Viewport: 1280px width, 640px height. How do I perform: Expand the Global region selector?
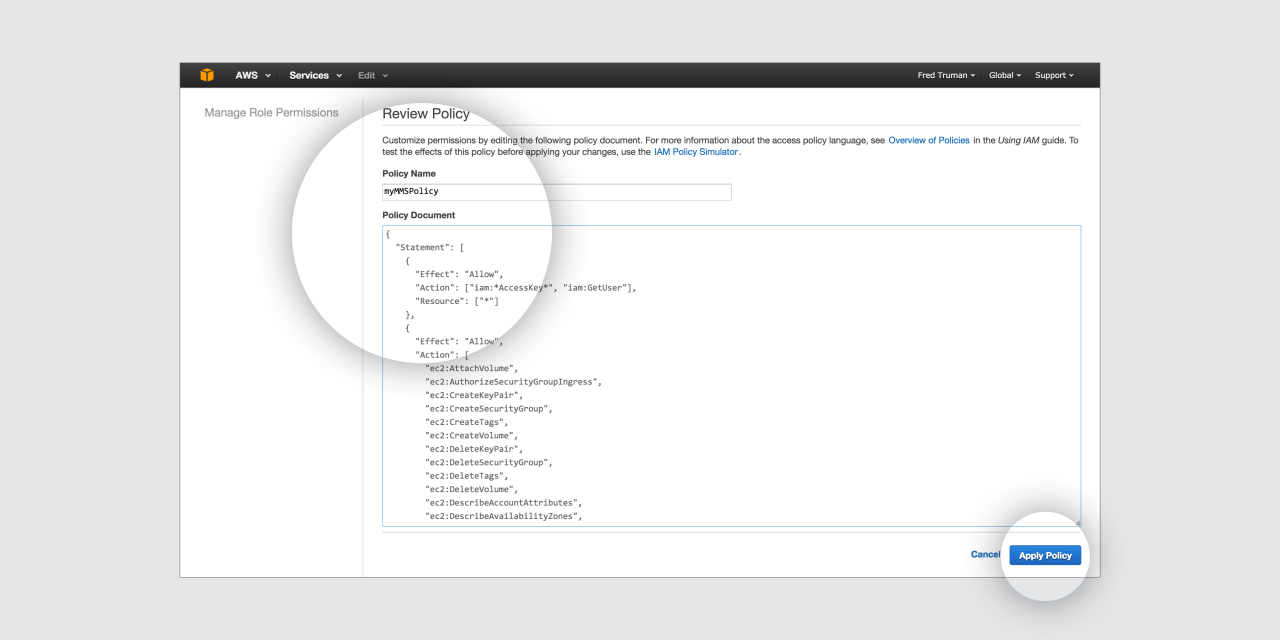(x=1005, y=76)
